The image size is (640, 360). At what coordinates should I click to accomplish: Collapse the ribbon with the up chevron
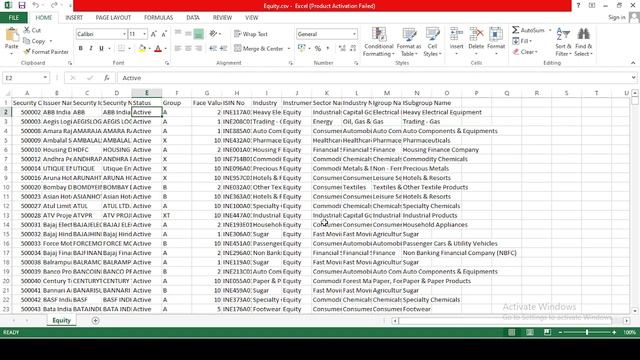pos(633,63)
